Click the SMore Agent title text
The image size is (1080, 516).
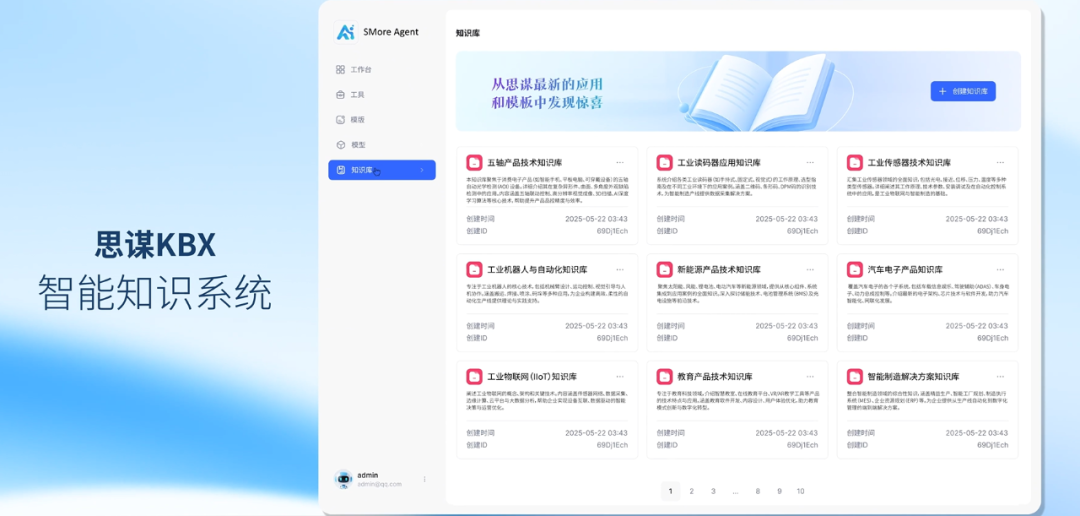click(391, 32)
